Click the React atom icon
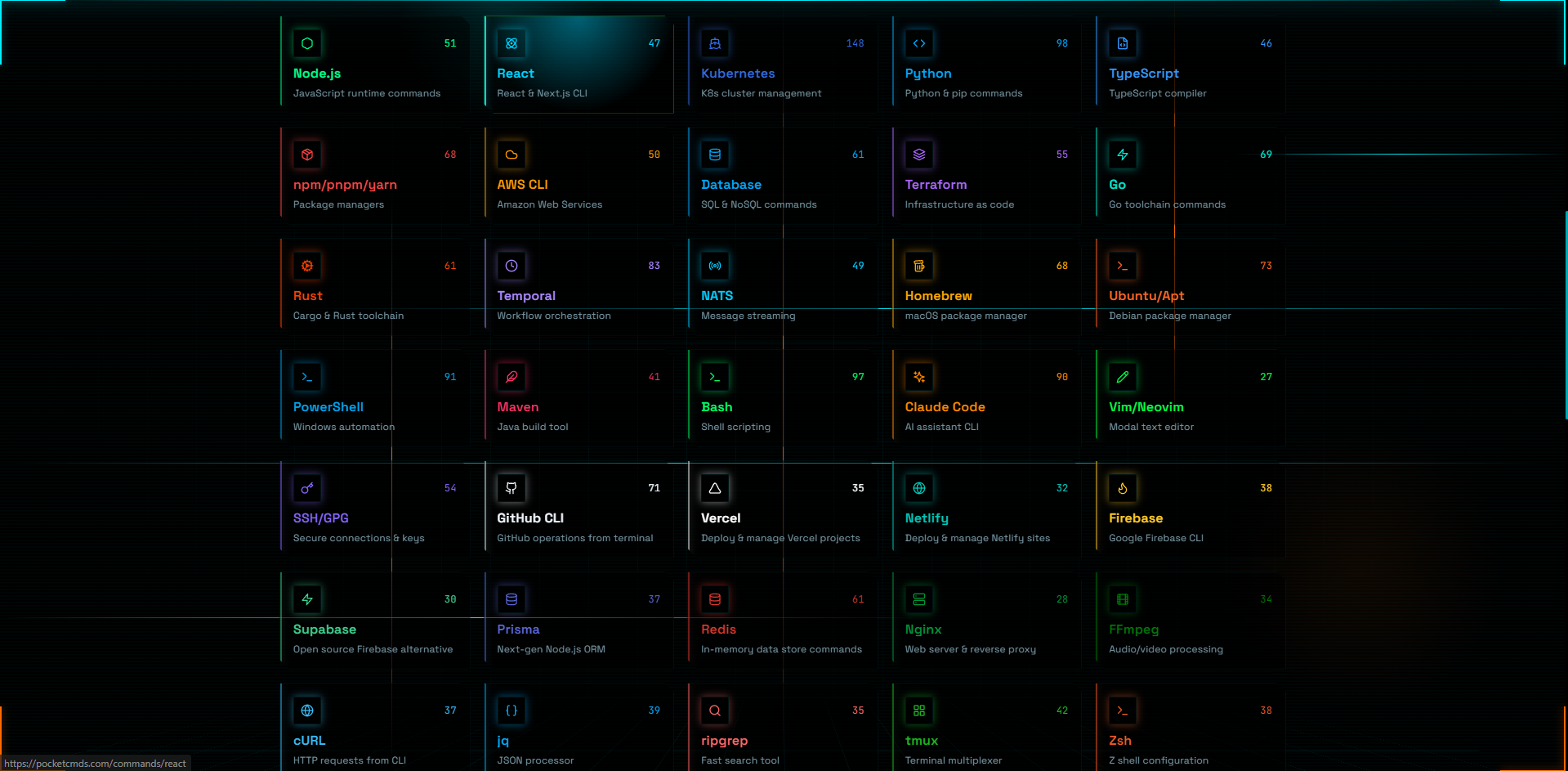1568x771 pixels. 511,43
